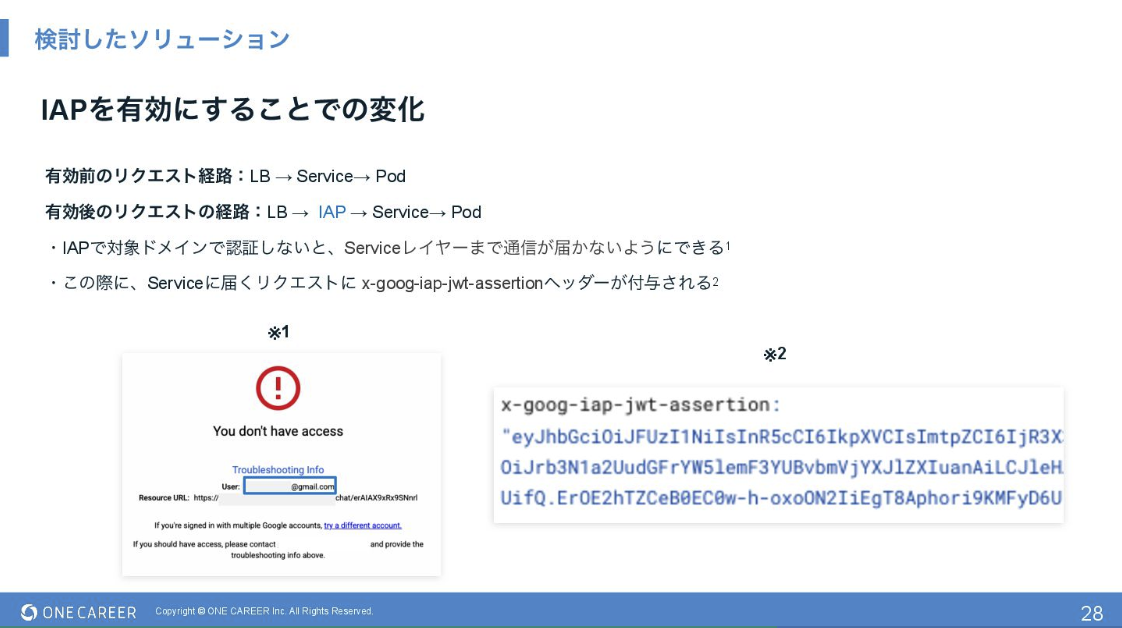Click the ※2 footnote marker

[x=775, y=354]
